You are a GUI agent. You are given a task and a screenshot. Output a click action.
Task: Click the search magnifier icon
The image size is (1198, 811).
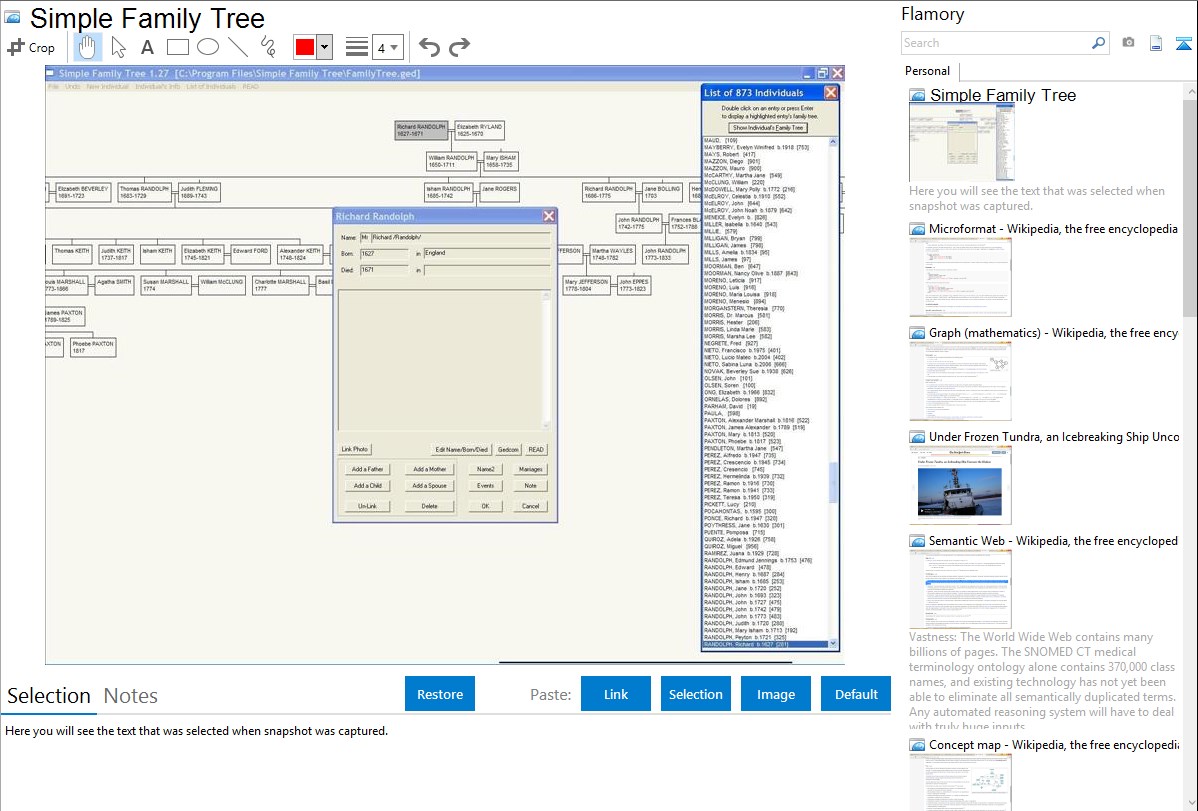(1098, 43)
